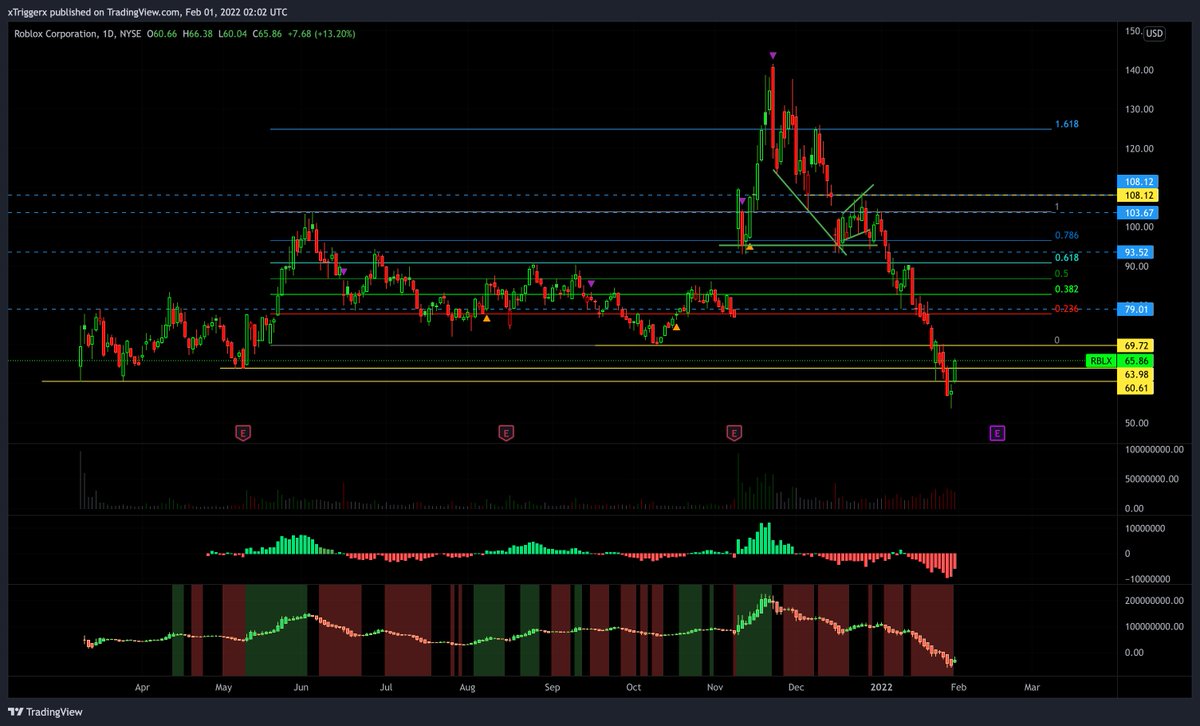
Task: Open the USD currency selector
Action: click(1154, 33)
